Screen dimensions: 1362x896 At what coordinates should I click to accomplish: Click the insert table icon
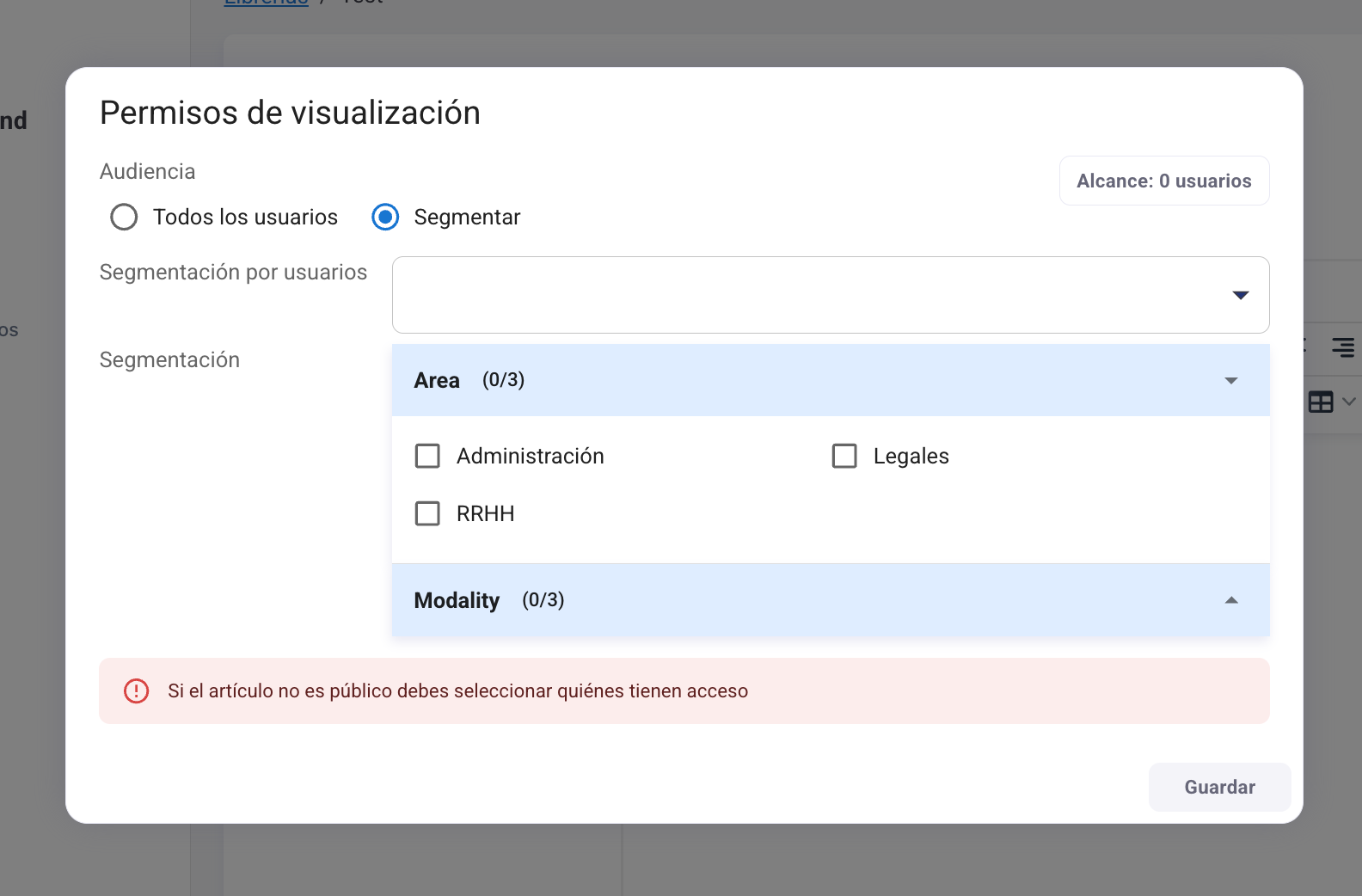(1320, 402)
